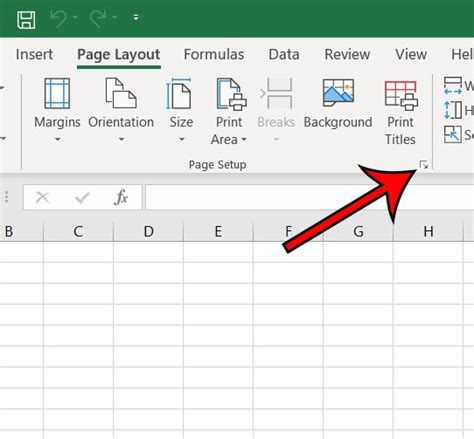Open the Margins page icon
The width and height of the screenshot is (474, 439).
click(57, 94)
